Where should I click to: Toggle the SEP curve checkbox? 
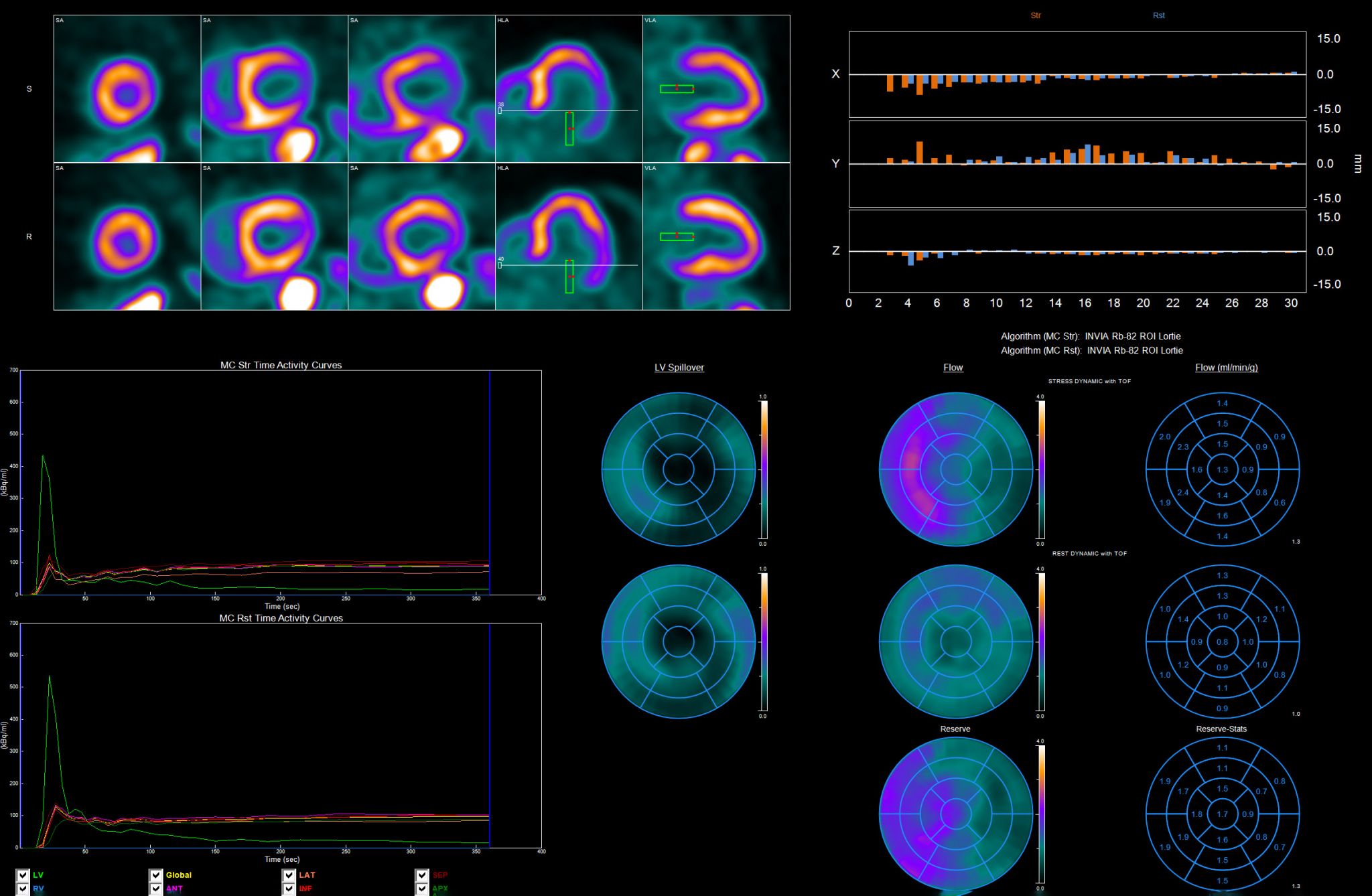point(422,875)
